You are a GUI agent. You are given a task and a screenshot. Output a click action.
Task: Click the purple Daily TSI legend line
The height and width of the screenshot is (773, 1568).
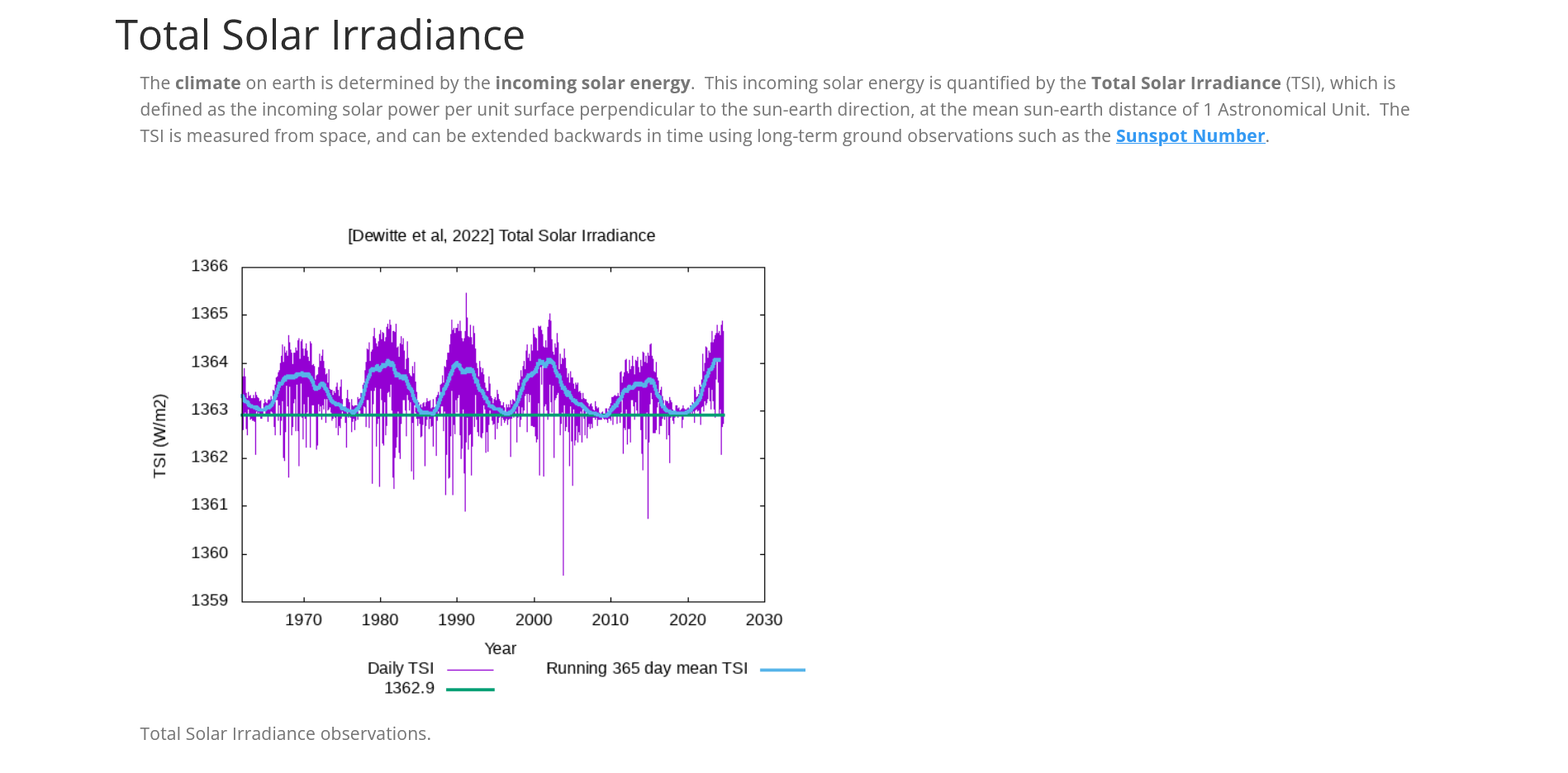470,670
